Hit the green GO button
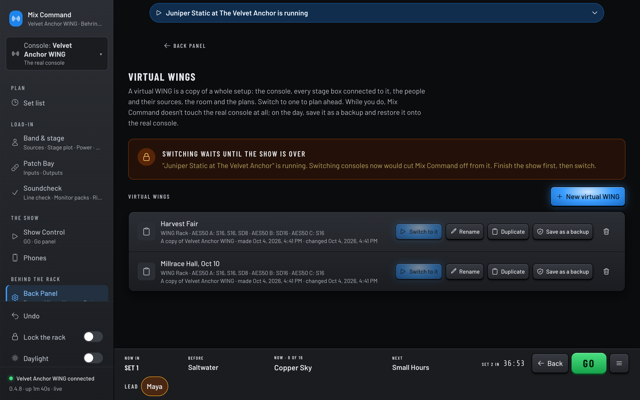The width and height of the screenshot is (640, 400). click(589, 363)
